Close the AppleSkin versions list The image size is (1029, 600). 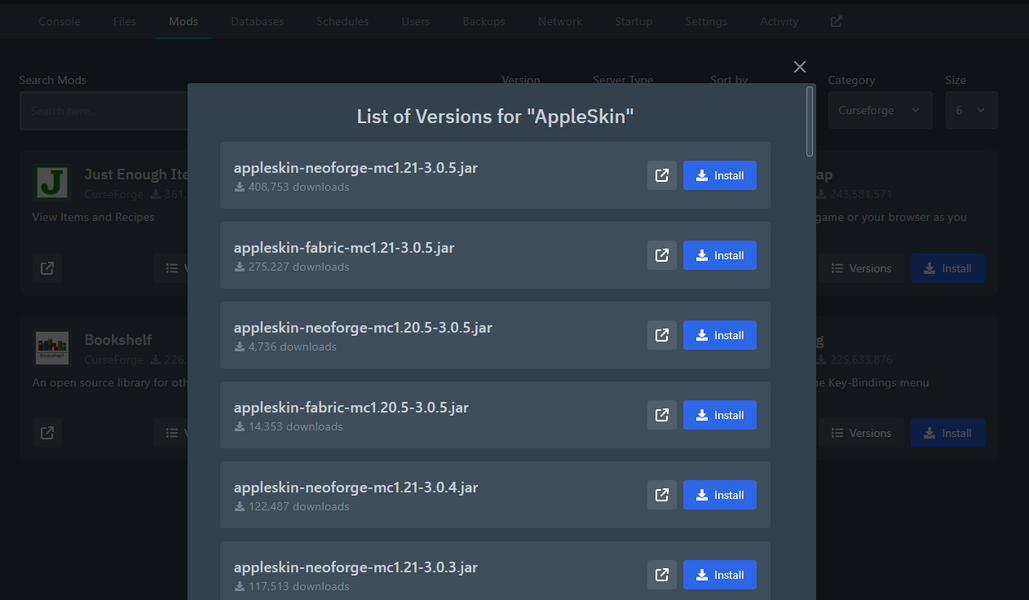point(799,67)
